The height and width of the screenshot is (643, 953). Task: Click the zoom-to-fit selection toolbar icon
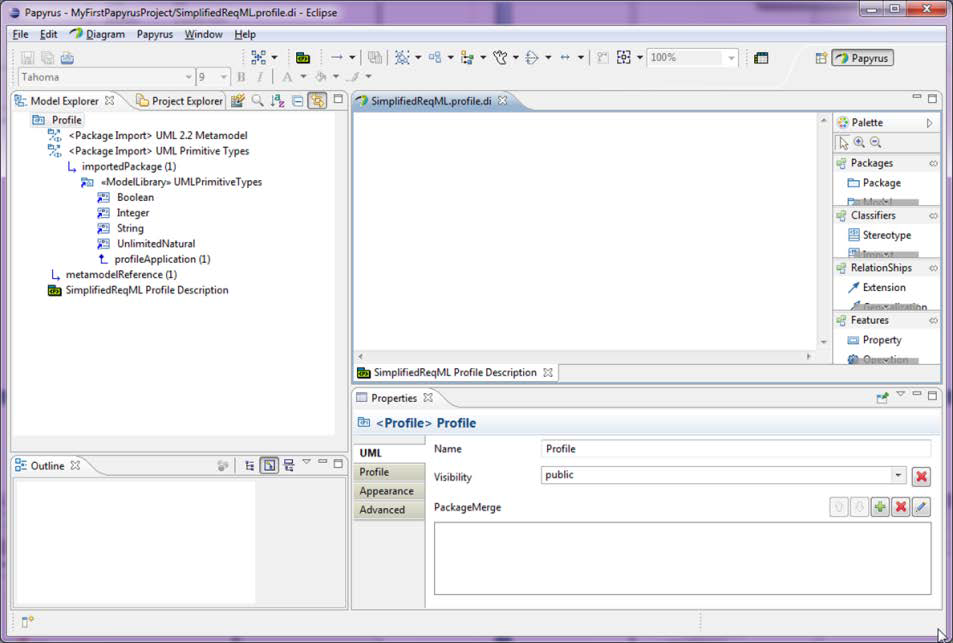[624, 58]
